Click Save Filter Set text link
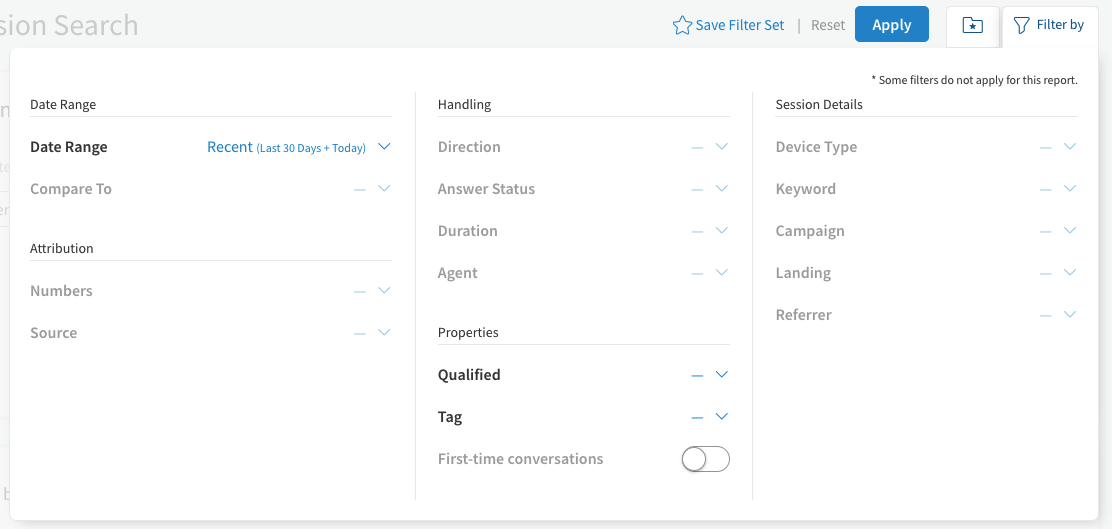The height and width of the screenshot is (529, 1112). point(740,26)
